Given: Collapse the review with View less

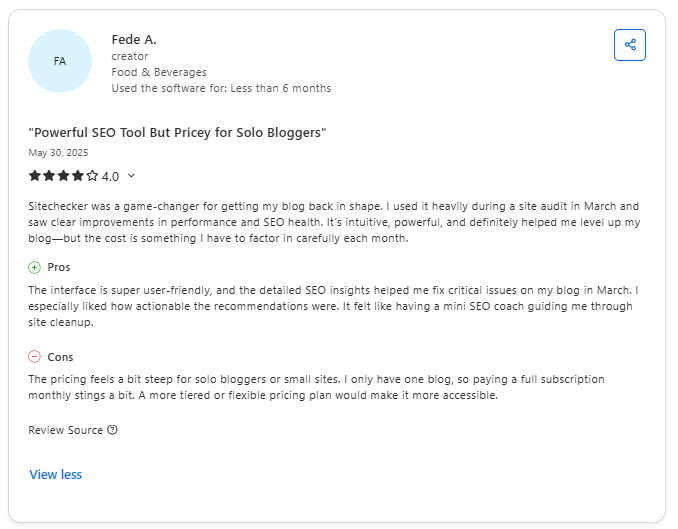Looking at the screenshot, I should point(56,474).
